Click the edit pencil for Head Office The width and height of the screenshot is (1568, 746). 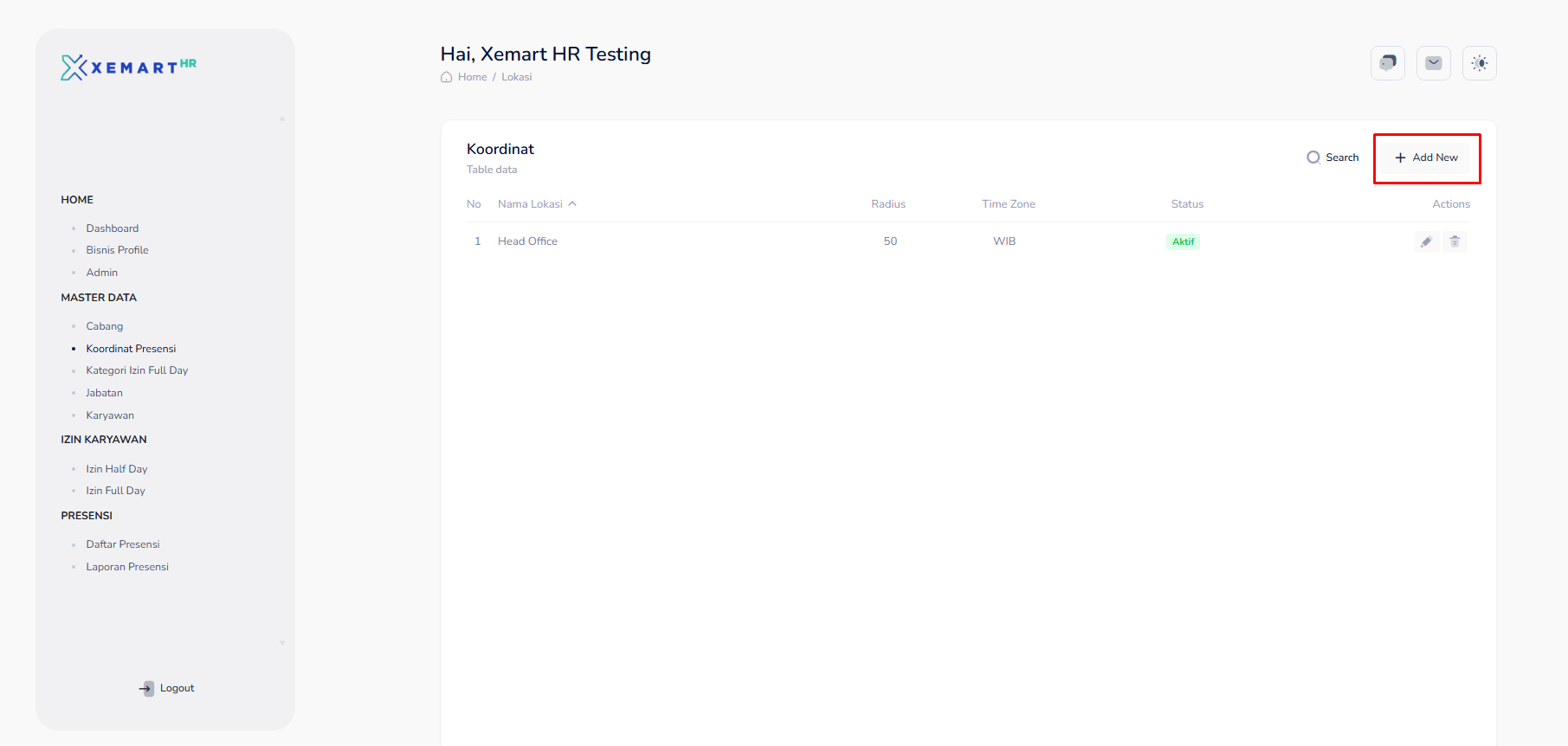[1426, 241]
